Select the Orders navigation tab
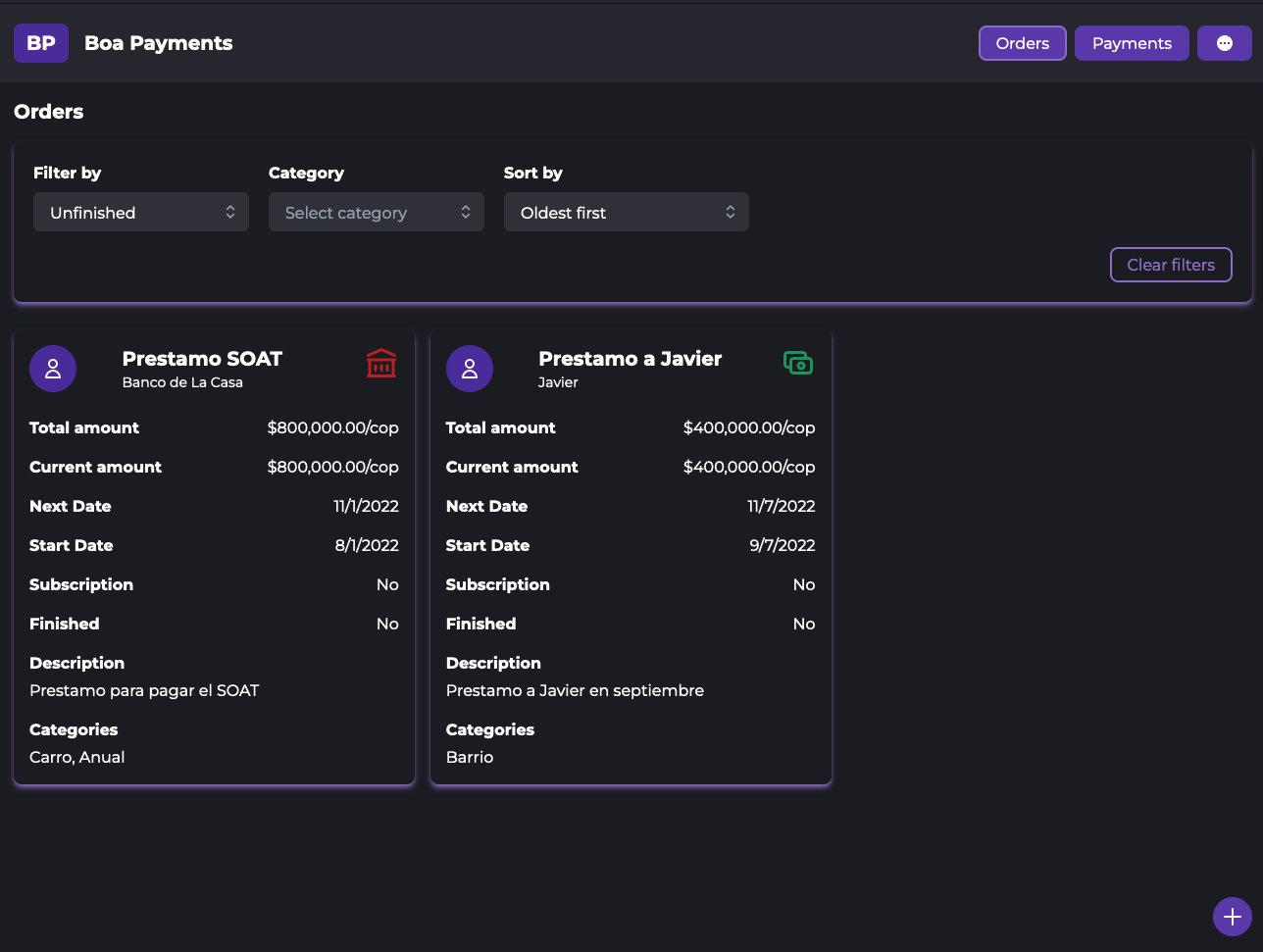 [1022, 42]
